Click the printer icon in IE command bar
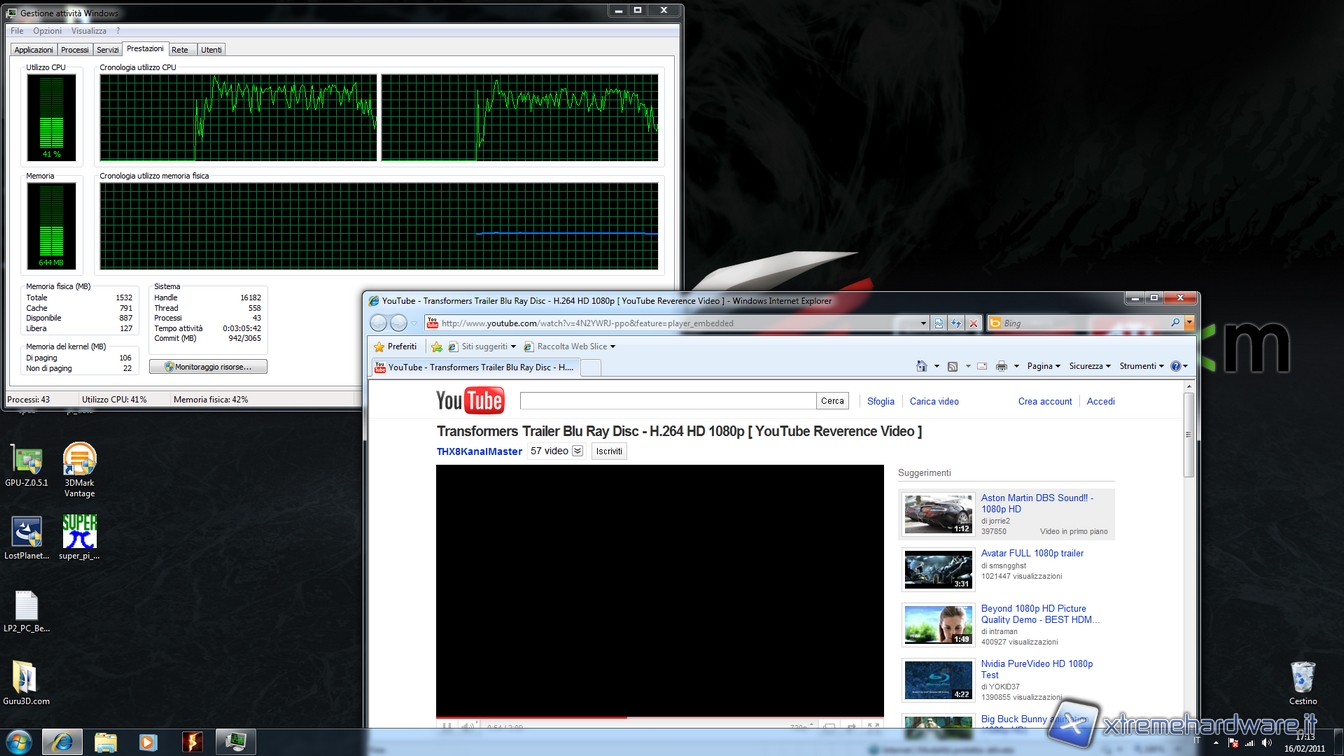Image resolution: width=1344 pixels, height=756 pixels. (1001, 366)
